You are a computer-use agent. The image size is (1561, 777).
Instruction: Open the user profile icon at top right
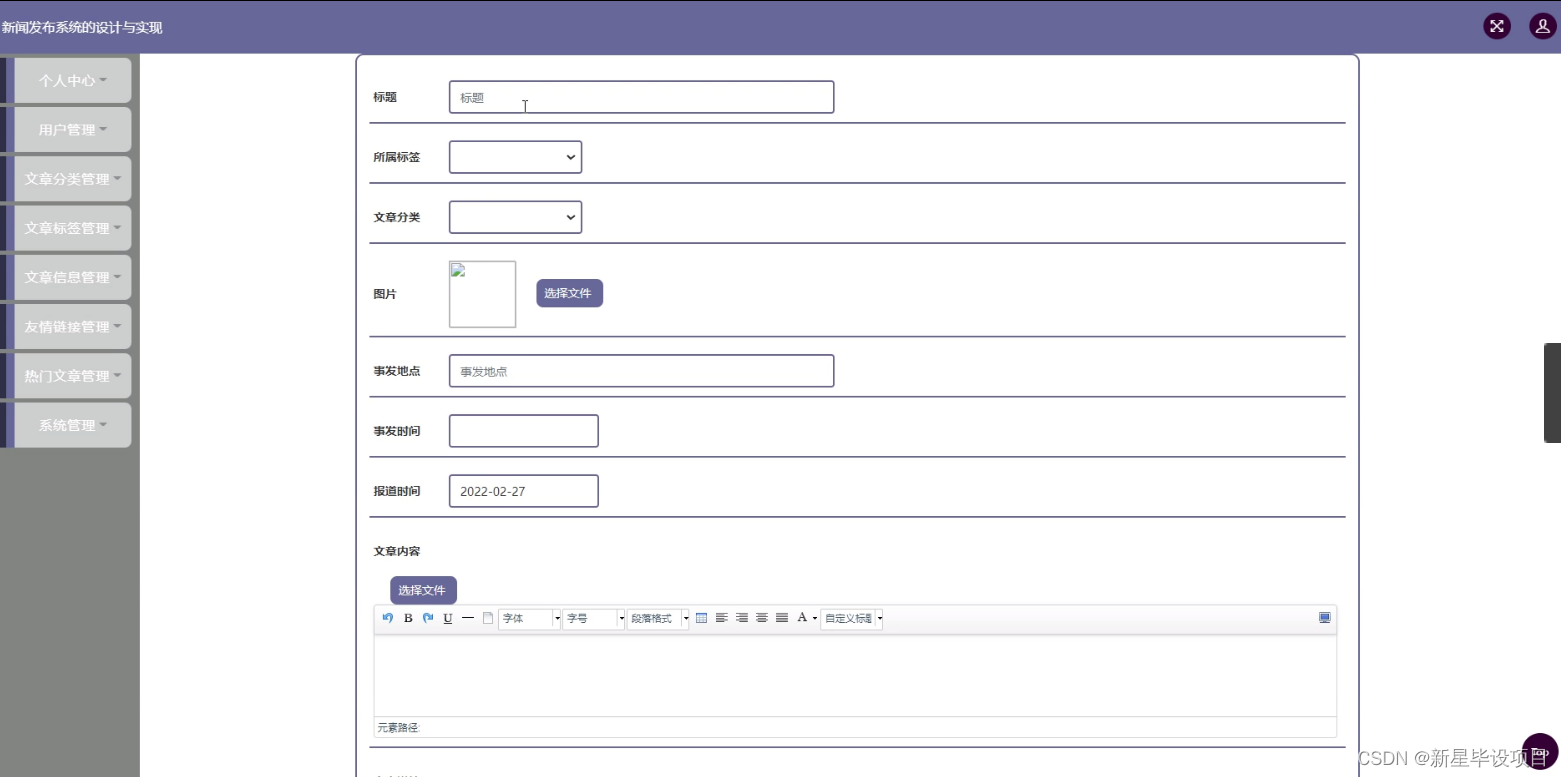coord(1541,26)
